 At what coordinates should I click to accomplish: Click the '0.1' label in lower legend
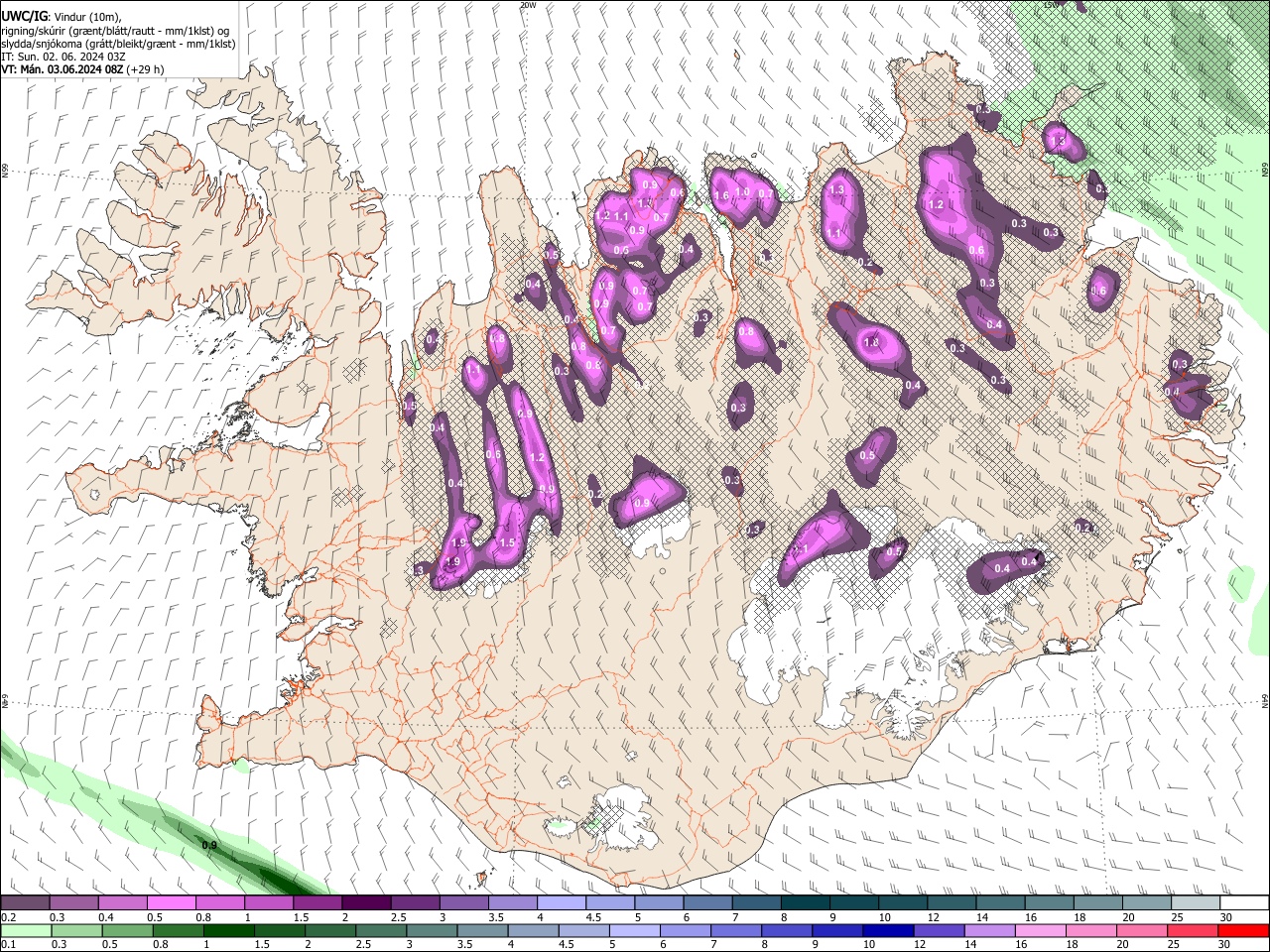[x=9, y=945]
